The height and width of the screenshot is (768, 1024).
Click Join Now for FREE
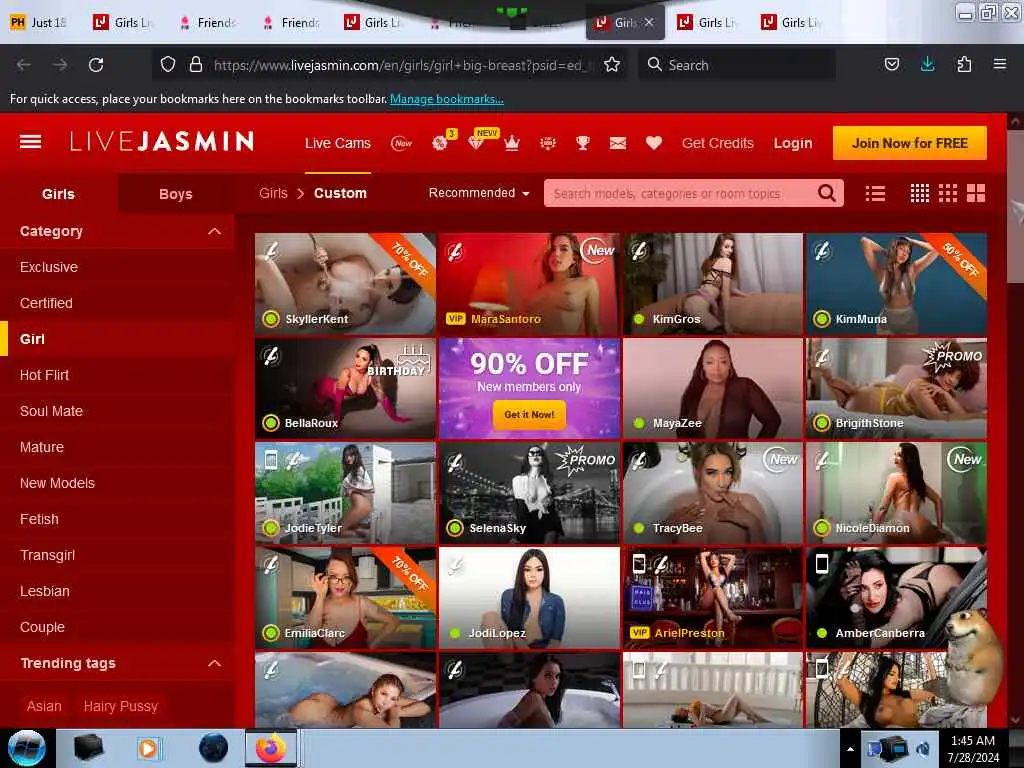coord(910,143)
